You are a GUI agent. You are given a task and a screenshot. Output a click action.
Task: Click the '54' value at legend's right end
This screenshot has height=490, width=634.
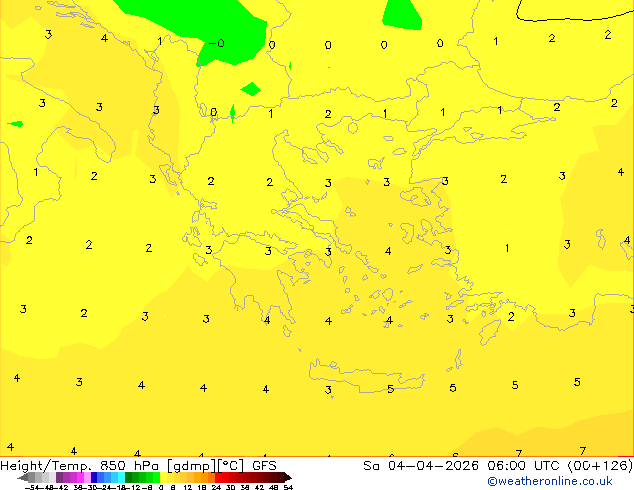coord(288,487)
